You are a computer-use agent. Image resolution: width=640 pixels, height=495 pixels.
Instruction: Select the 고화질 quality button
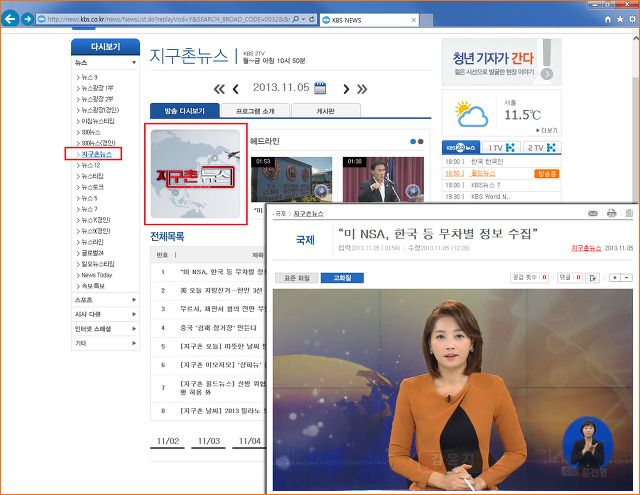point(342,278)
